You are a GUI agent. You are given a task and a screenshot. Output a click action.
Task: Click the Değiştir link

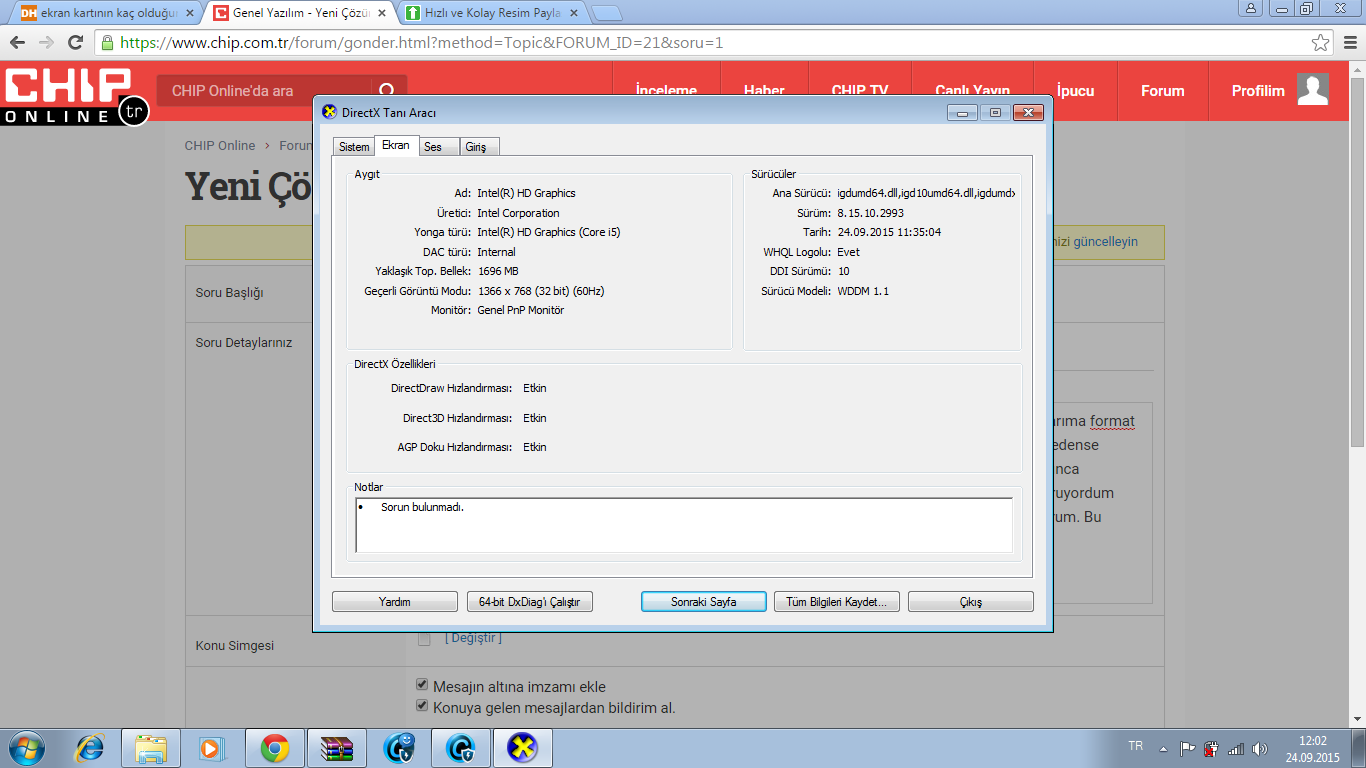click(473, 638)
